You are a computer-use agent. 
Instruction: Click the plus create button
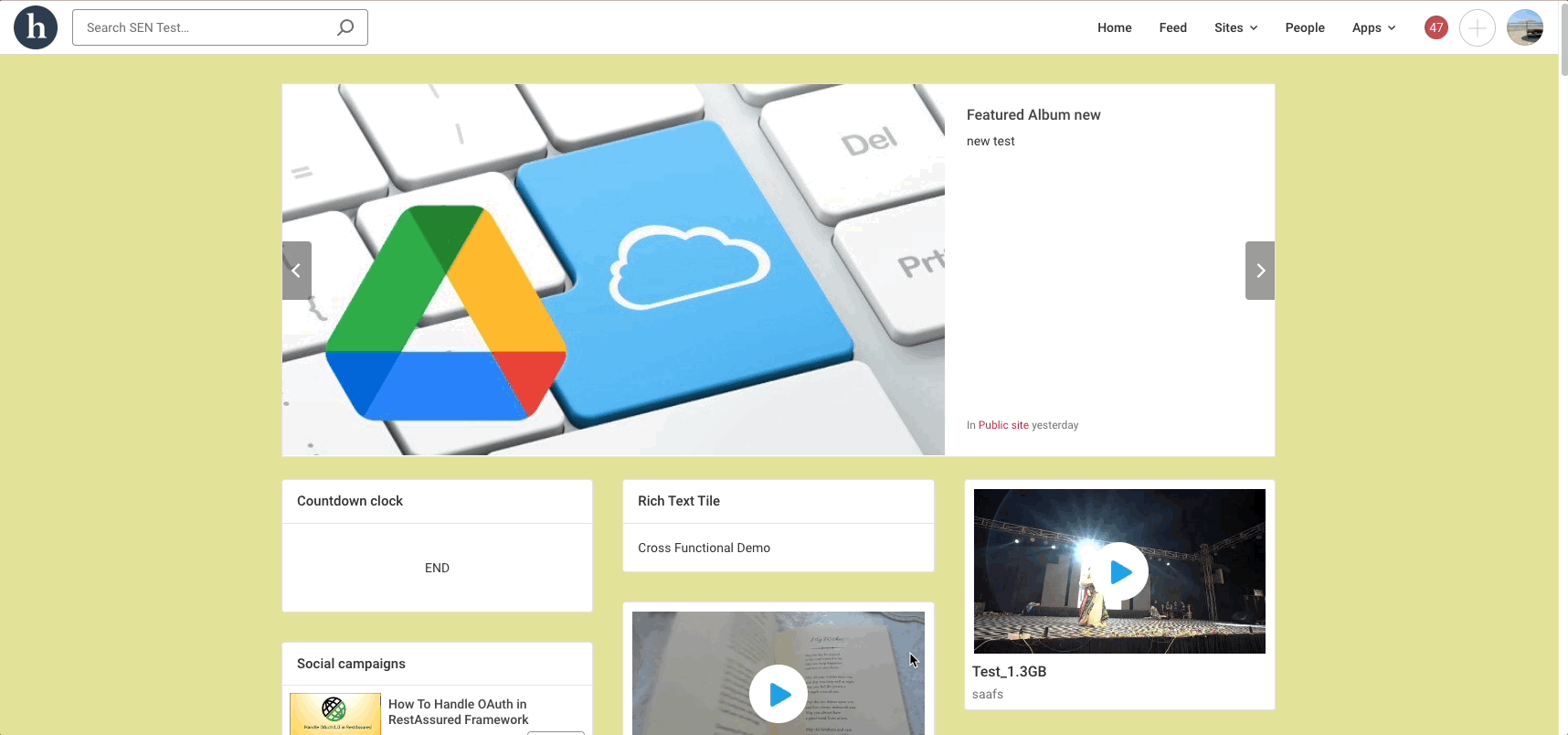pos(1477,27)
